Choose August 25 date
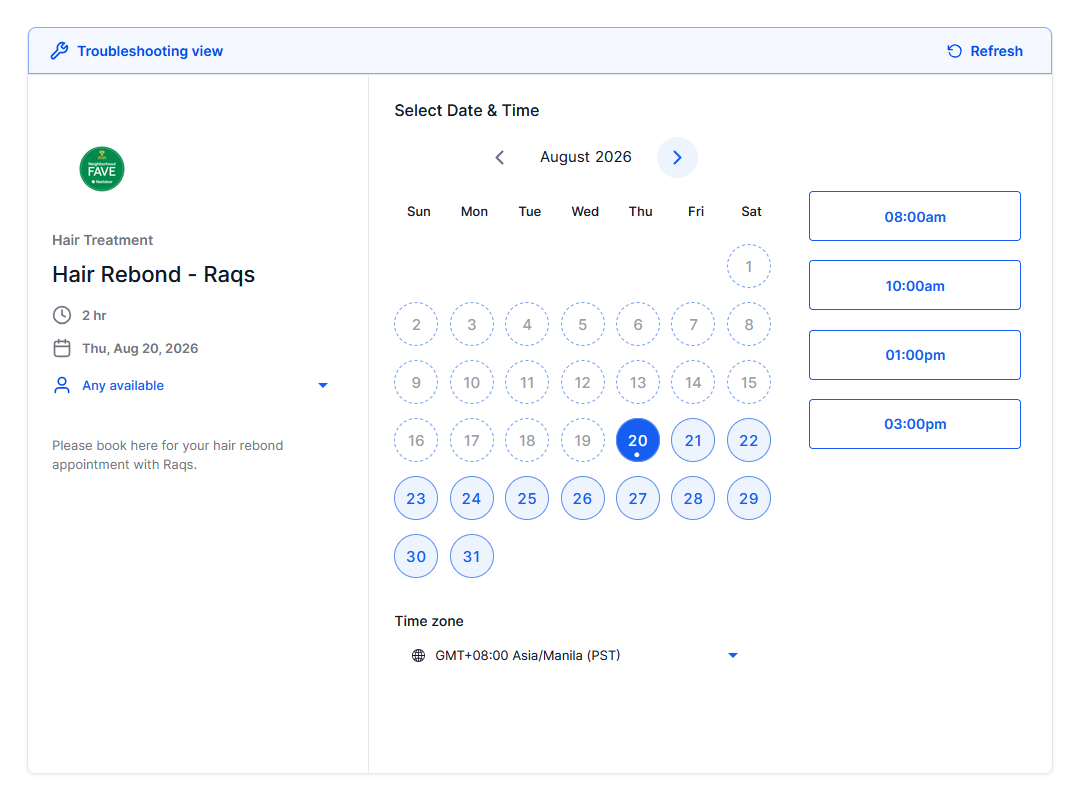Image resolution: width=1077 pixels, height=799 pixels. tap(527, 498)
